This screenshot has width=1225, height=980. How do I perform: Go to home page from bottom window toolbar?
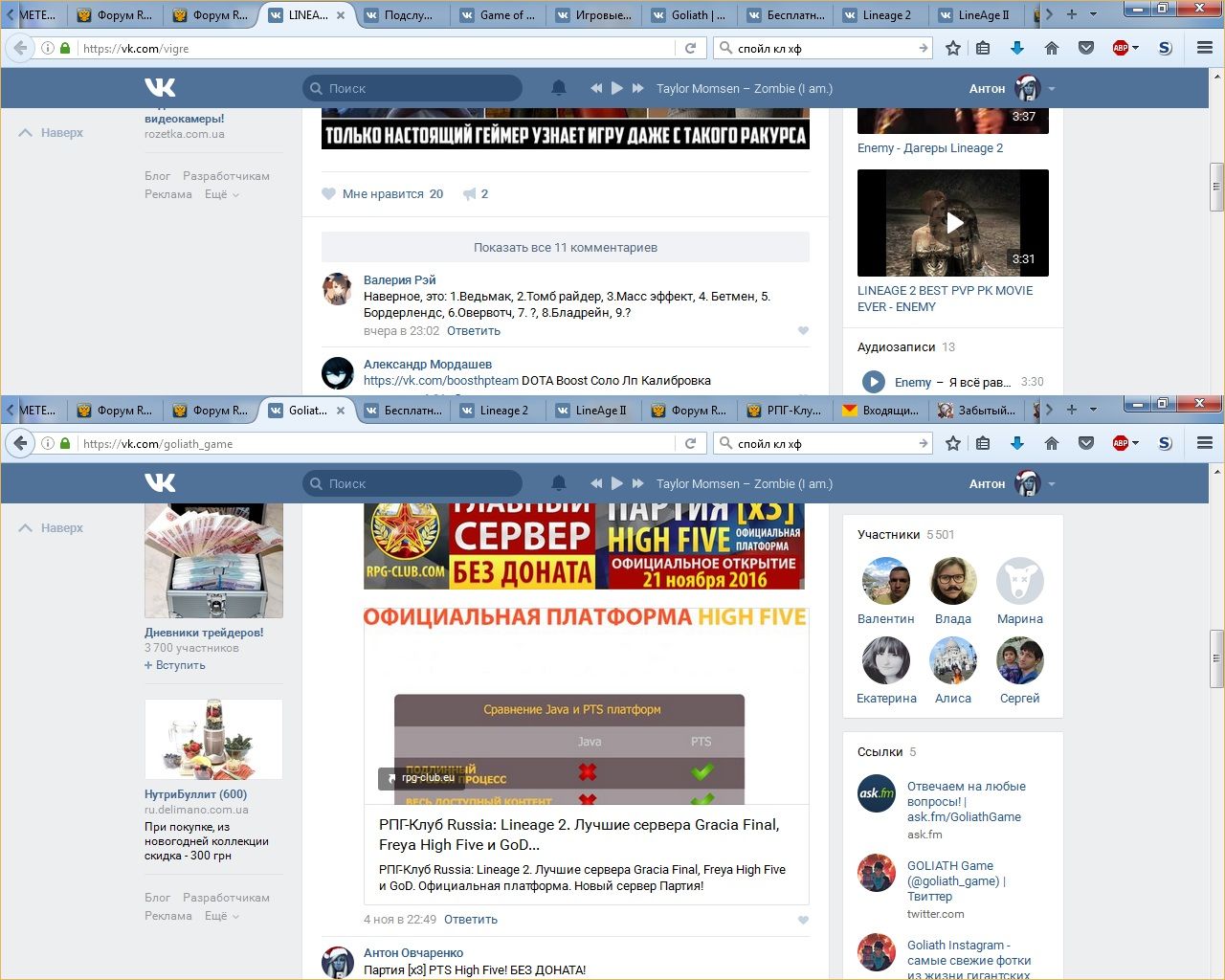pyautogui.click(x=1052, y=443)
